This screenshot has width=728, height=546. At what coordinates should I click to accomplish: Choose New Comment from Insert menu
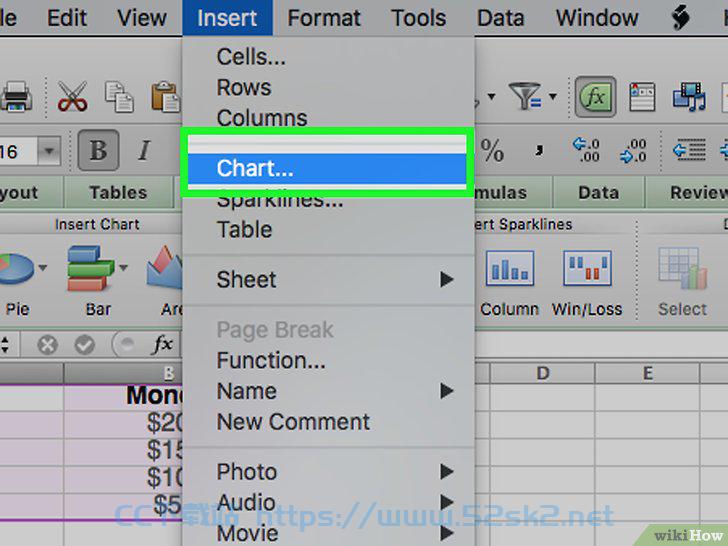[329, 422]
